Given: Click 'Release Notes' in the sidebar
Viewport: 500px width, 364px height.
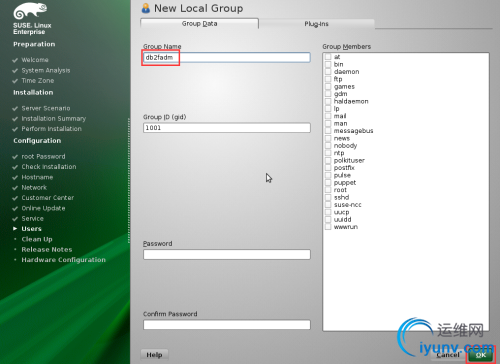Looking at the screenshot, I should [47, 249].
